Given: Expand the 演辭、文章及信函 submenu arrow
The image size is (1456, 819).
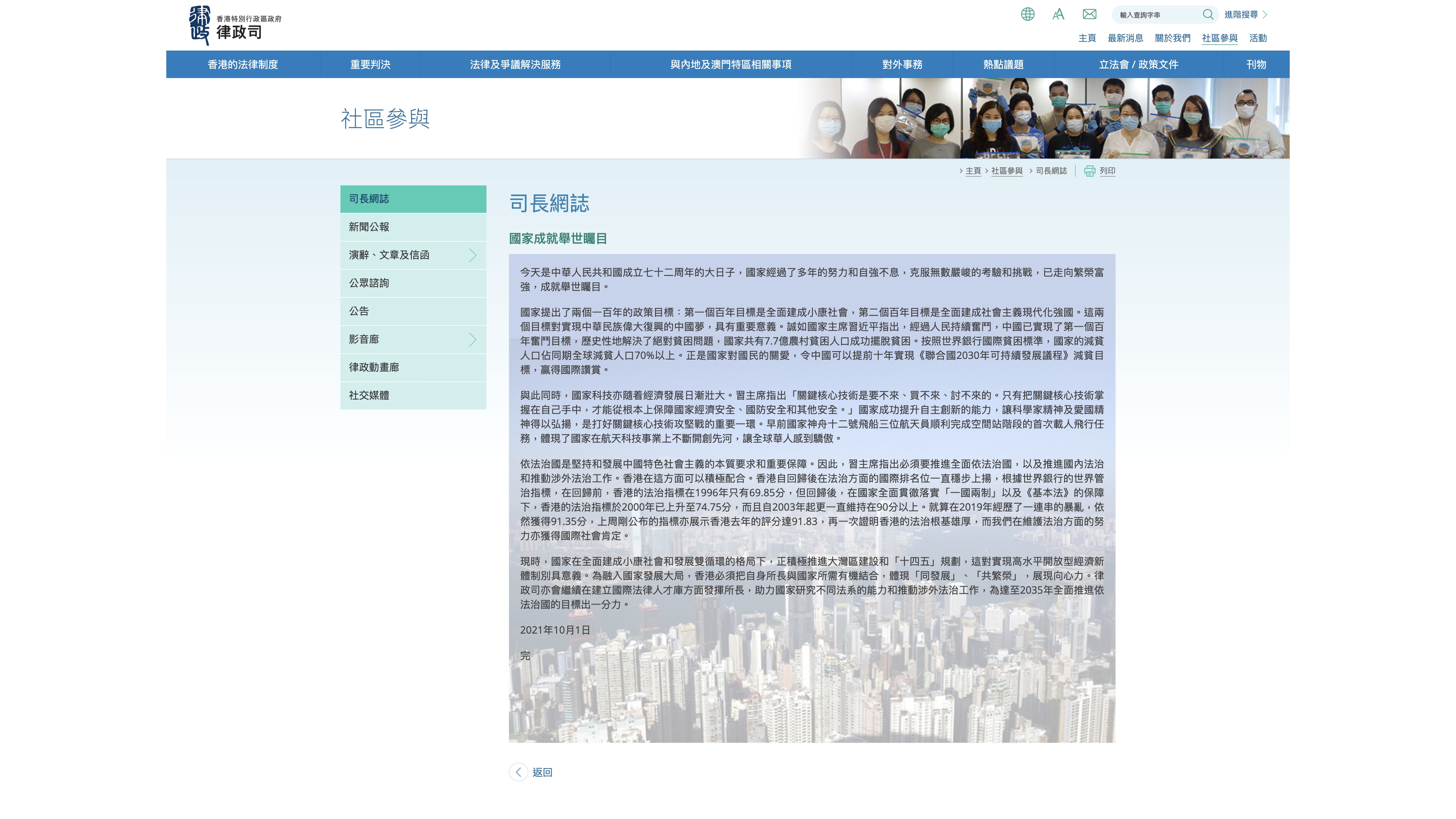Looking at the screenshot, I should [x=472, y=256].
